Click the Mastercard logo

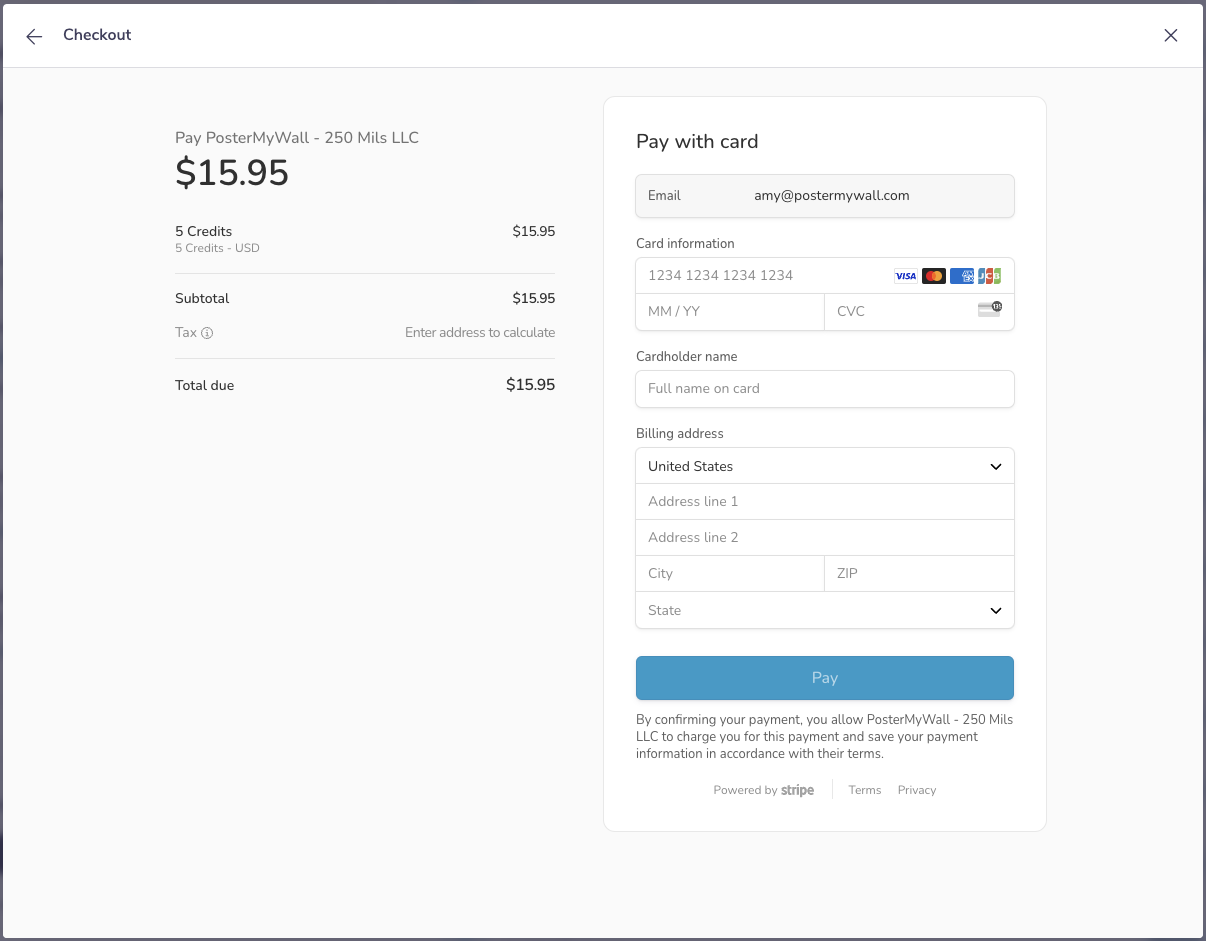(x=934, y=276)
